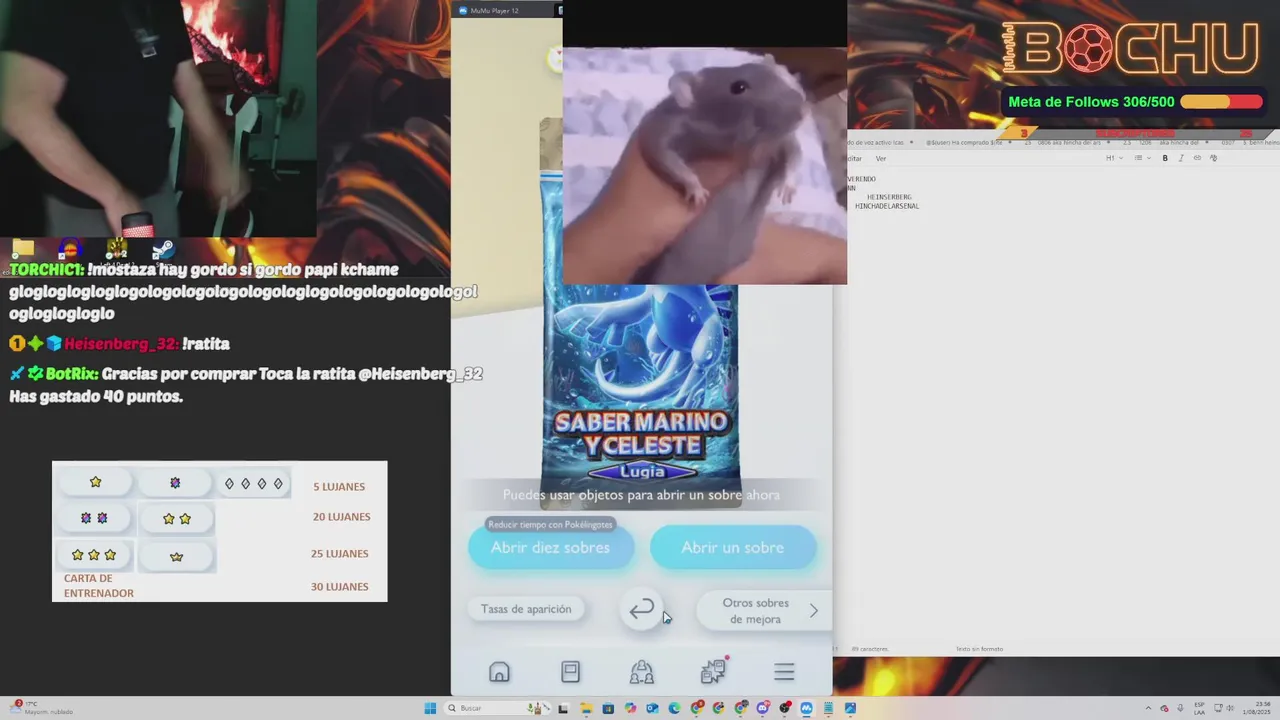The image size is (1280, 720).
Task: Click the rat video overlay
Action: 705,165
